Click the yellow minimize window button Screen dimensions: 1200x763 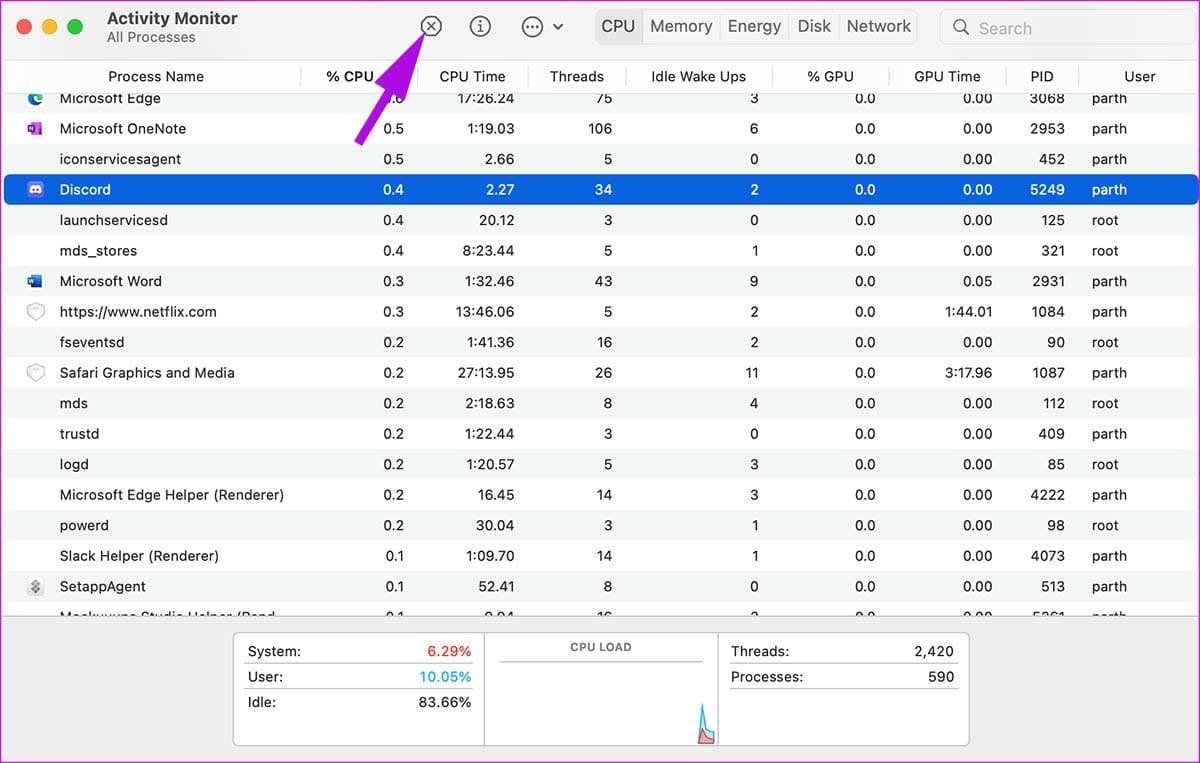coord(50,27)
